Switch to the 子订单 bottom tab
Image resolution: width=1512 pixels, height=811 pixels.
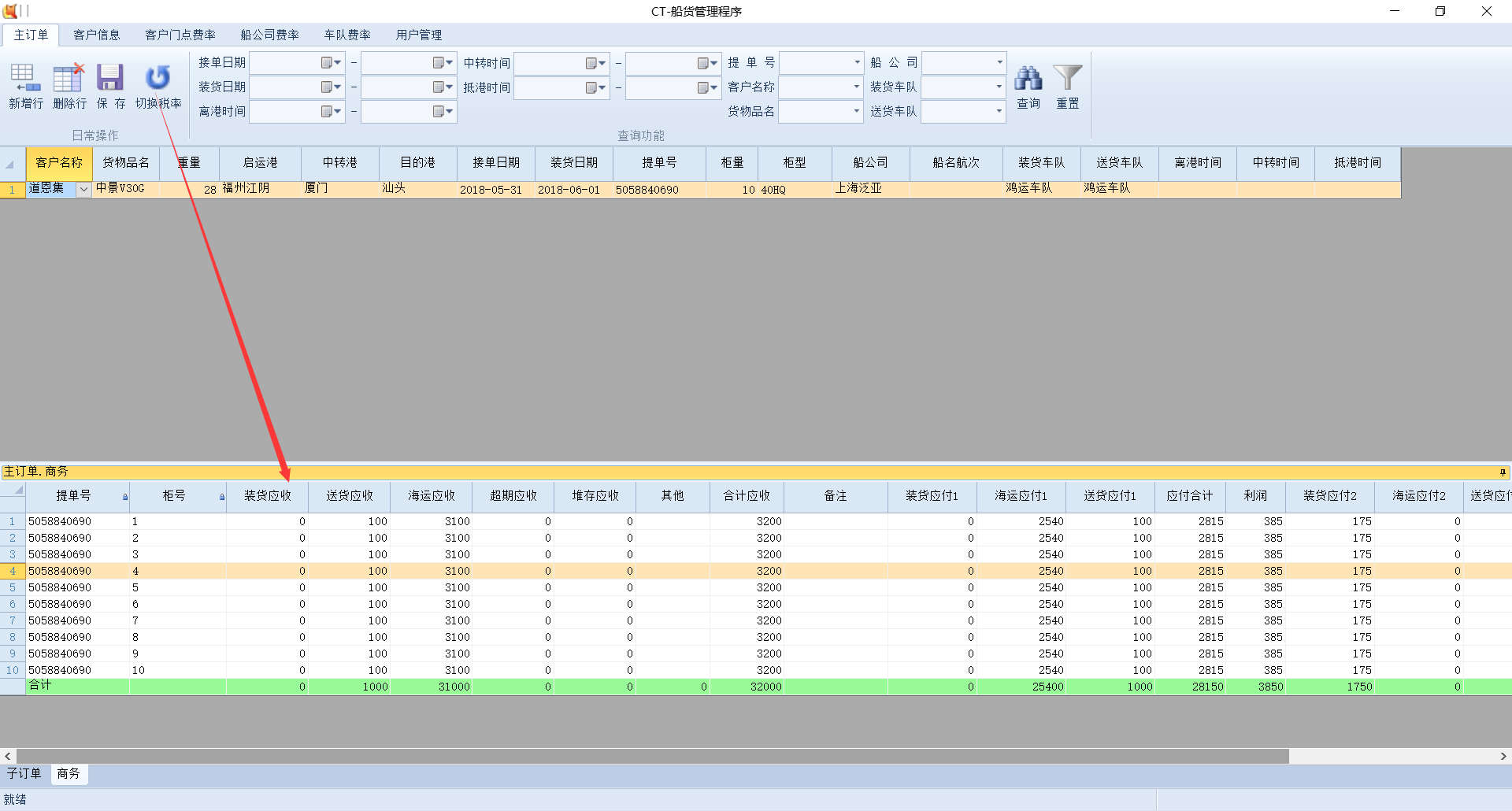(24, 774)
